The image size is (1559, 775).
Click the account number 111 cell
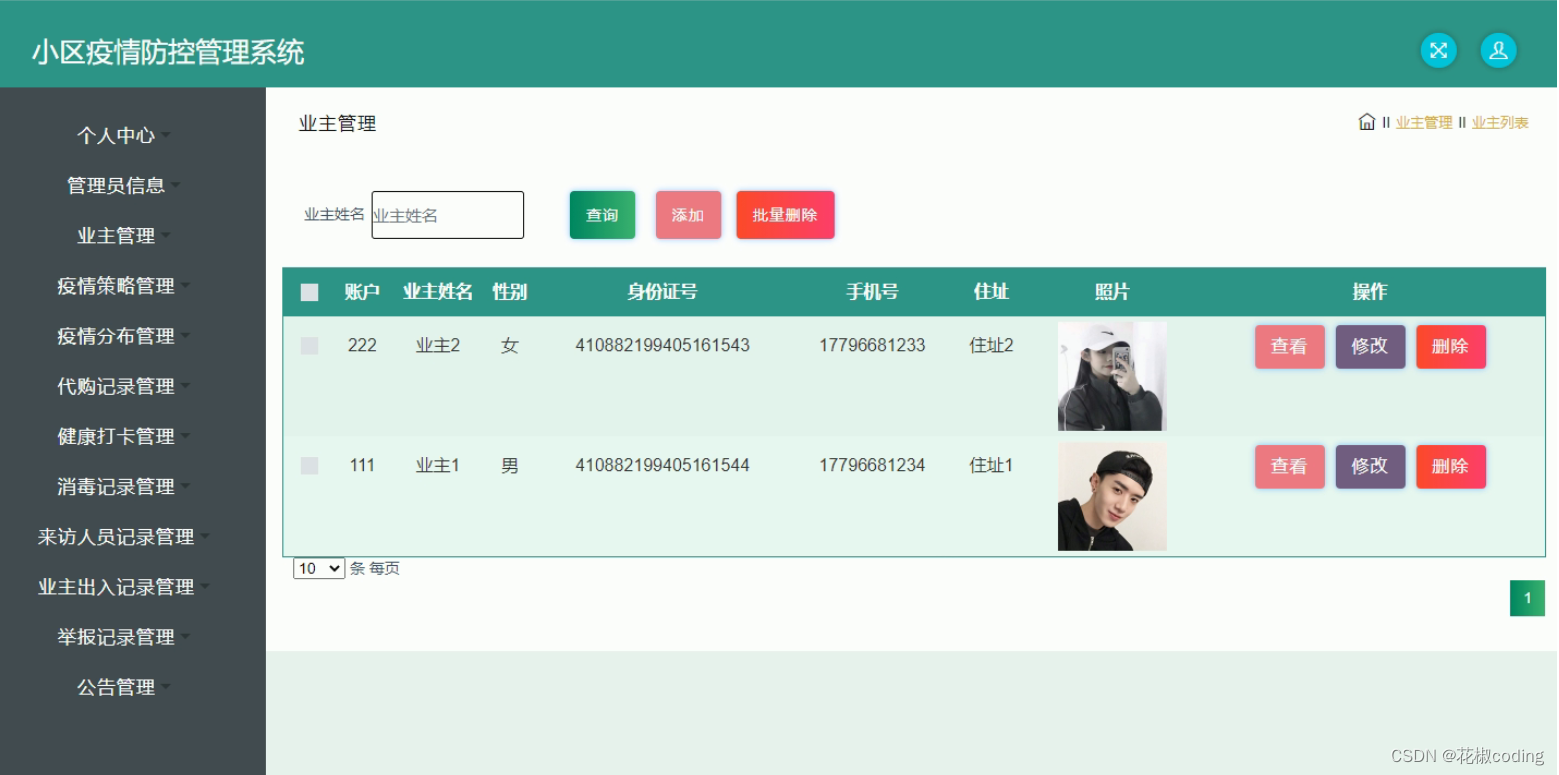362,465
